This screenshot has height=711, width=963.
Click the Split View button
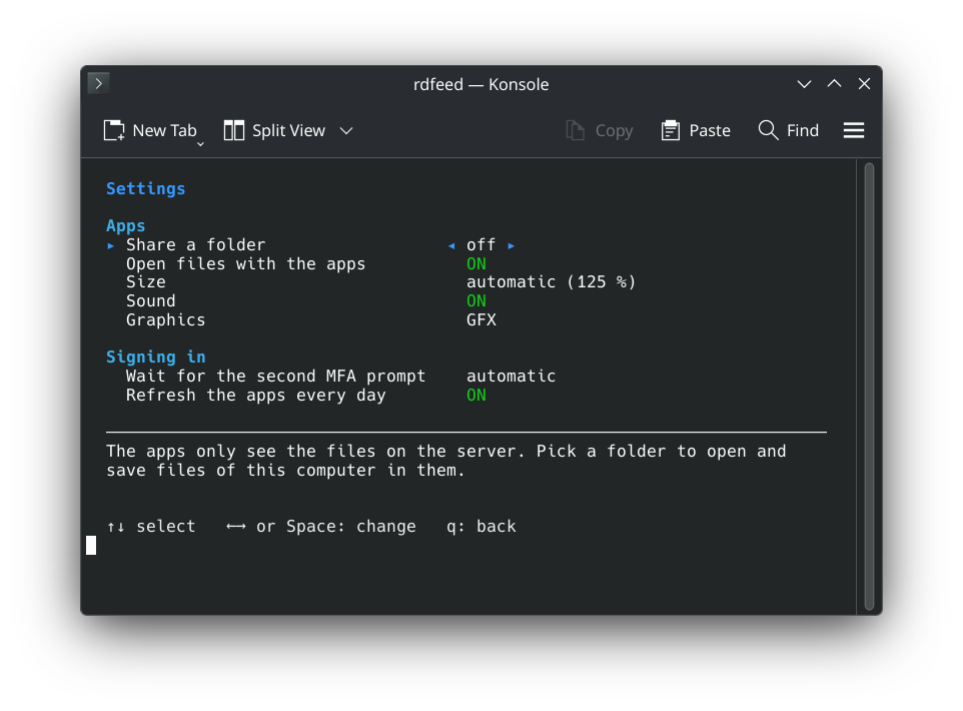click(274, 130)
